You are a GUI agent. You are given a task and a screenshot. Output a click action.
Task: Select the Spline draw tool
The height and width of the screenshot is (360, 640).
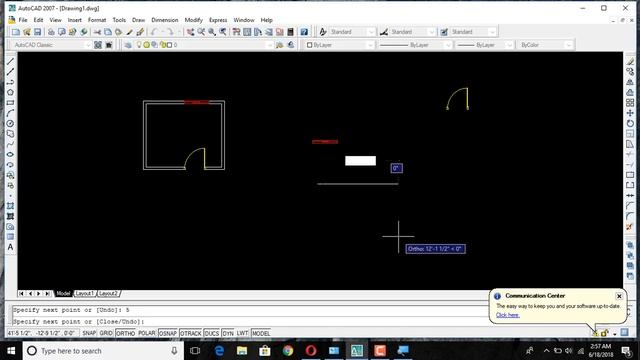tap(10, 144)
